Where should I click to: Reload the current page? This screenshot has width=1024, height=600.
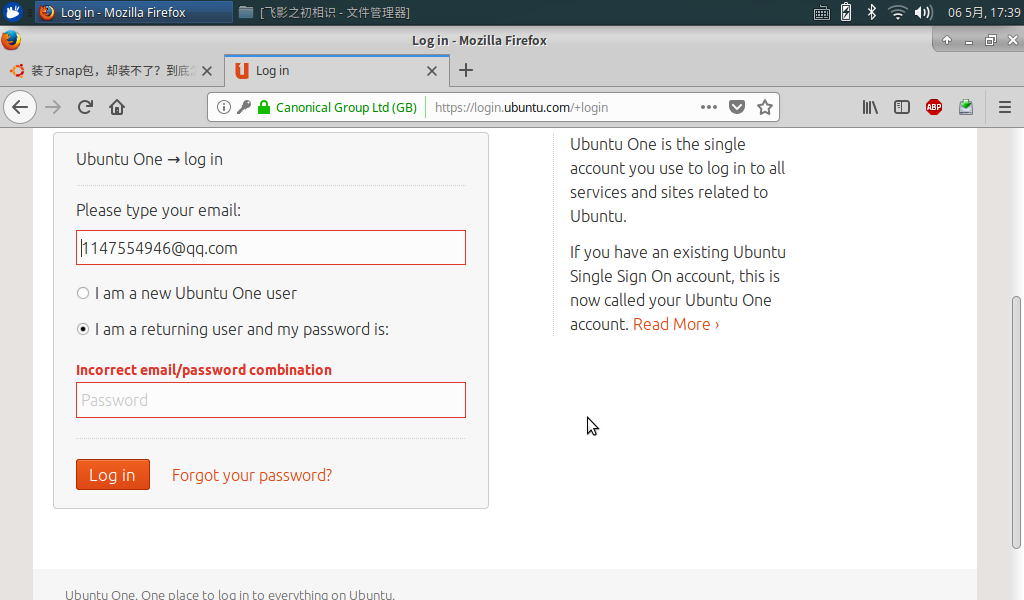[x=86, y=107]
